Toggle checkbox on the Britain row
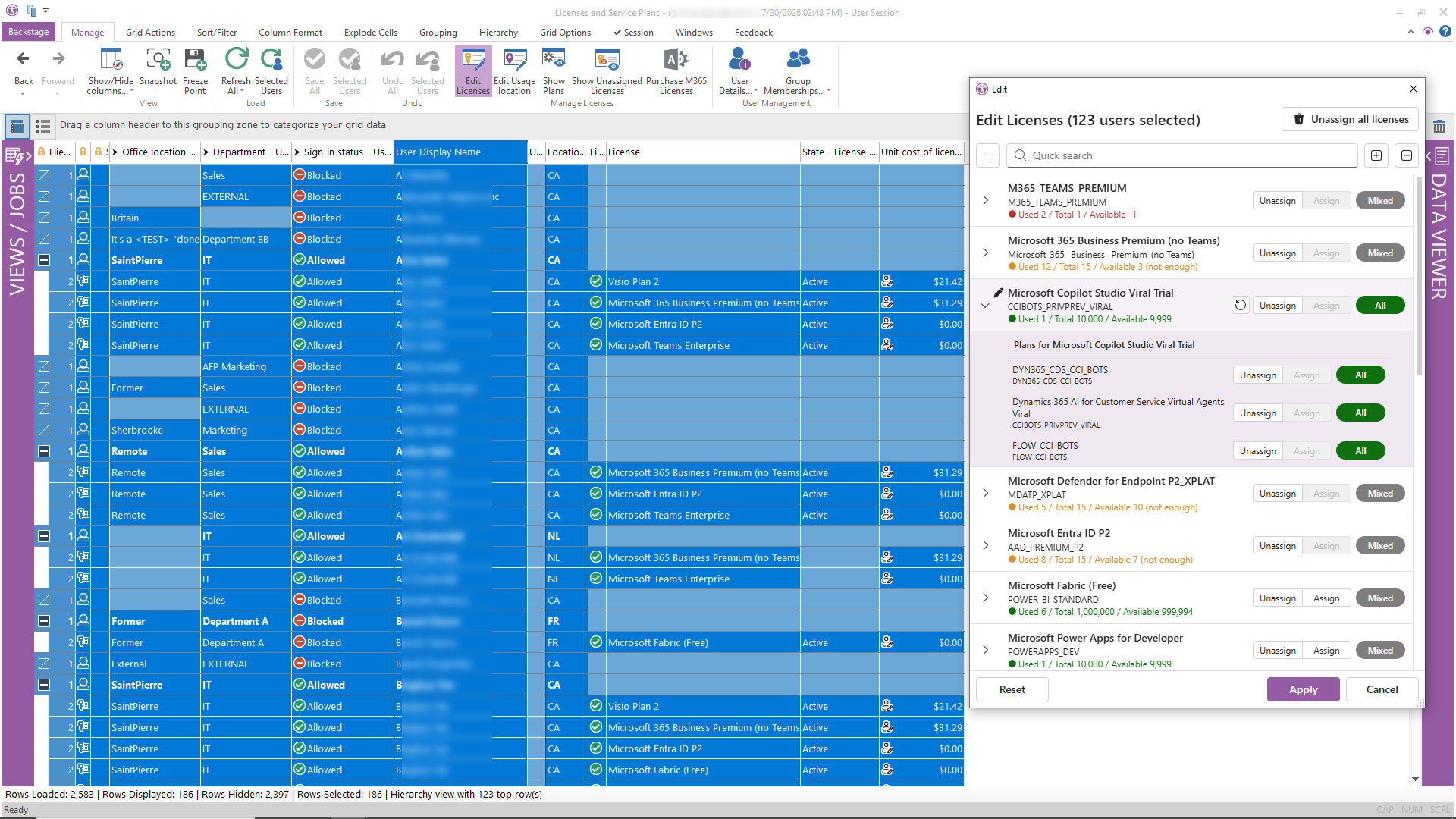The image size is (1456, 819). pyautogui.click(x=44, y=218)
